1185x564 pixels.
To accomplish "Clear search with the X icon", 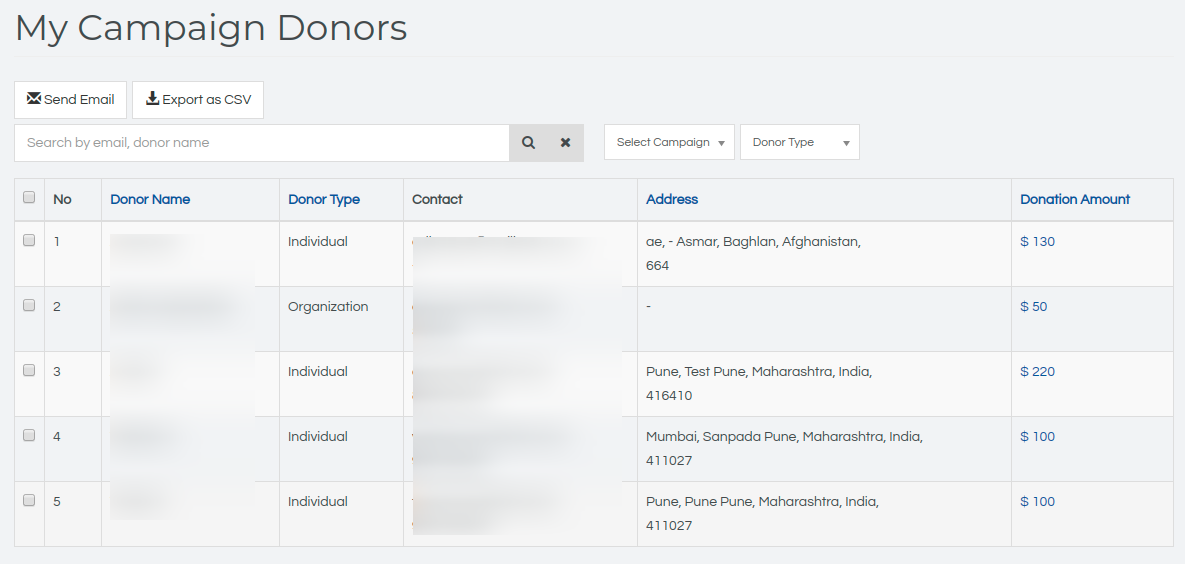I will click(x=565, y=143).
